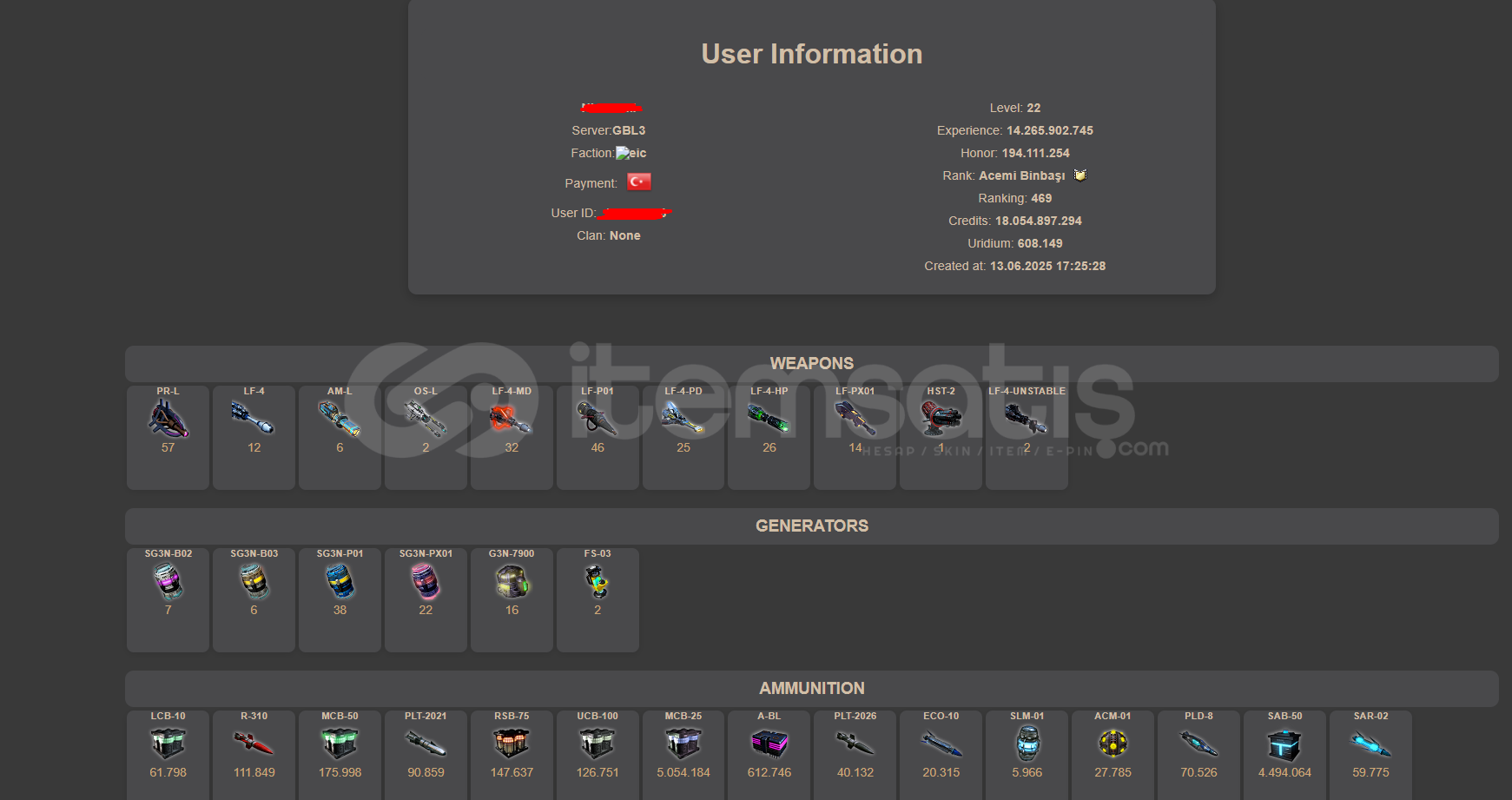The image size is (1512, 800).
Task: Select the OS-L weapon icon
Action: point(426,419)
